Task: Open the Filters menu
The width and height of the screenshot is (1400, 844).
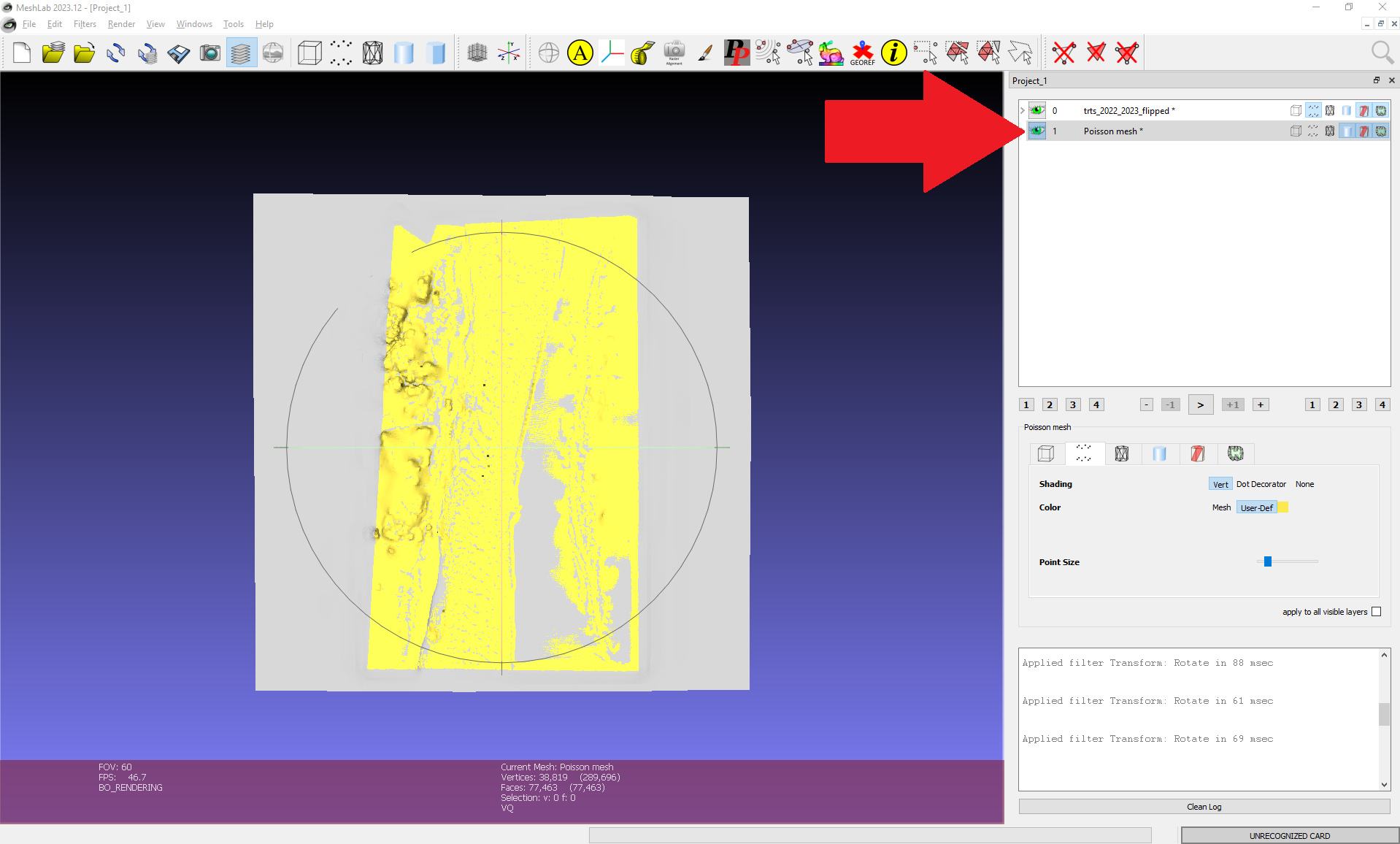Action: [x=85, y=24]
